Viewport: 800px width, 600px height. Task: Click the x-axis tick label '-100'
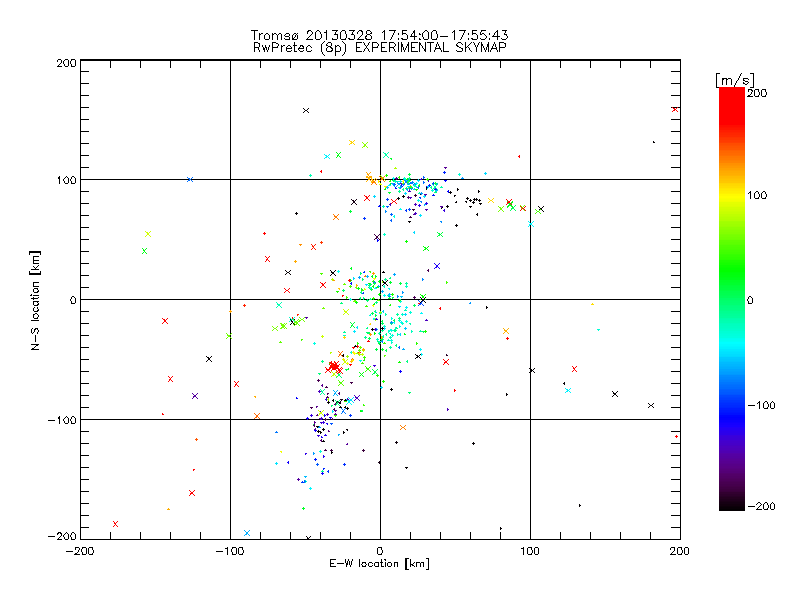pos(230,551)
